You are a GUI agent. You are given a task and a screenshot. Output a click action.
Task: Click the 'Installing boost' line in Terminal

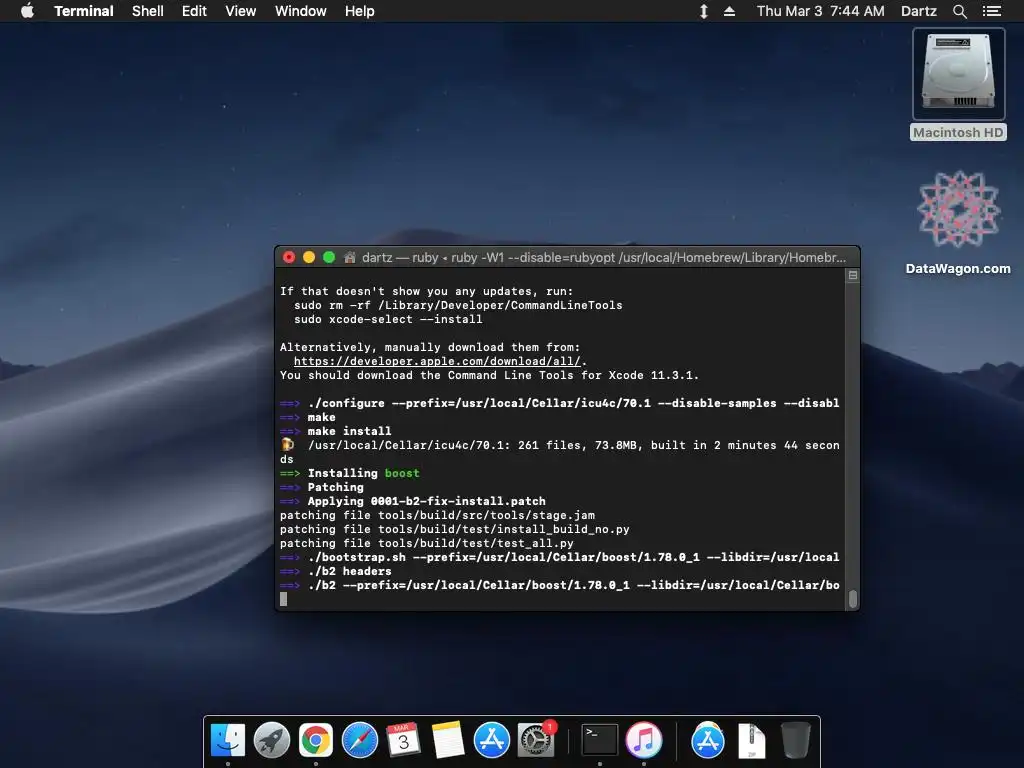tap(349, 473)
